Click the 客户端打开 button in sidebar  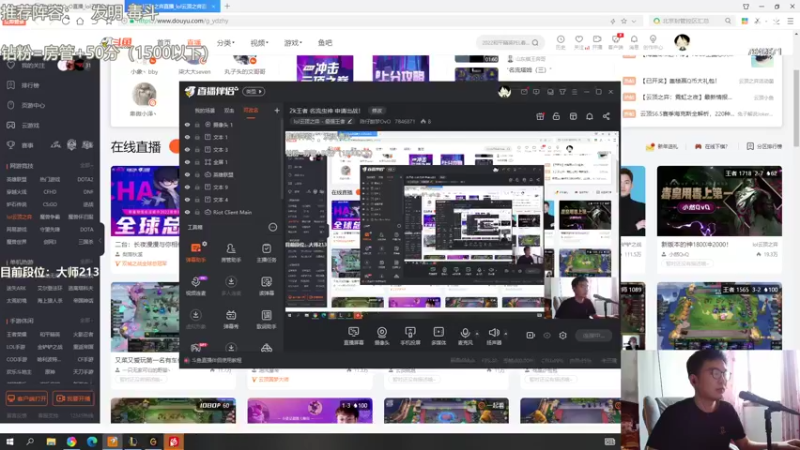tap(27, 398)
